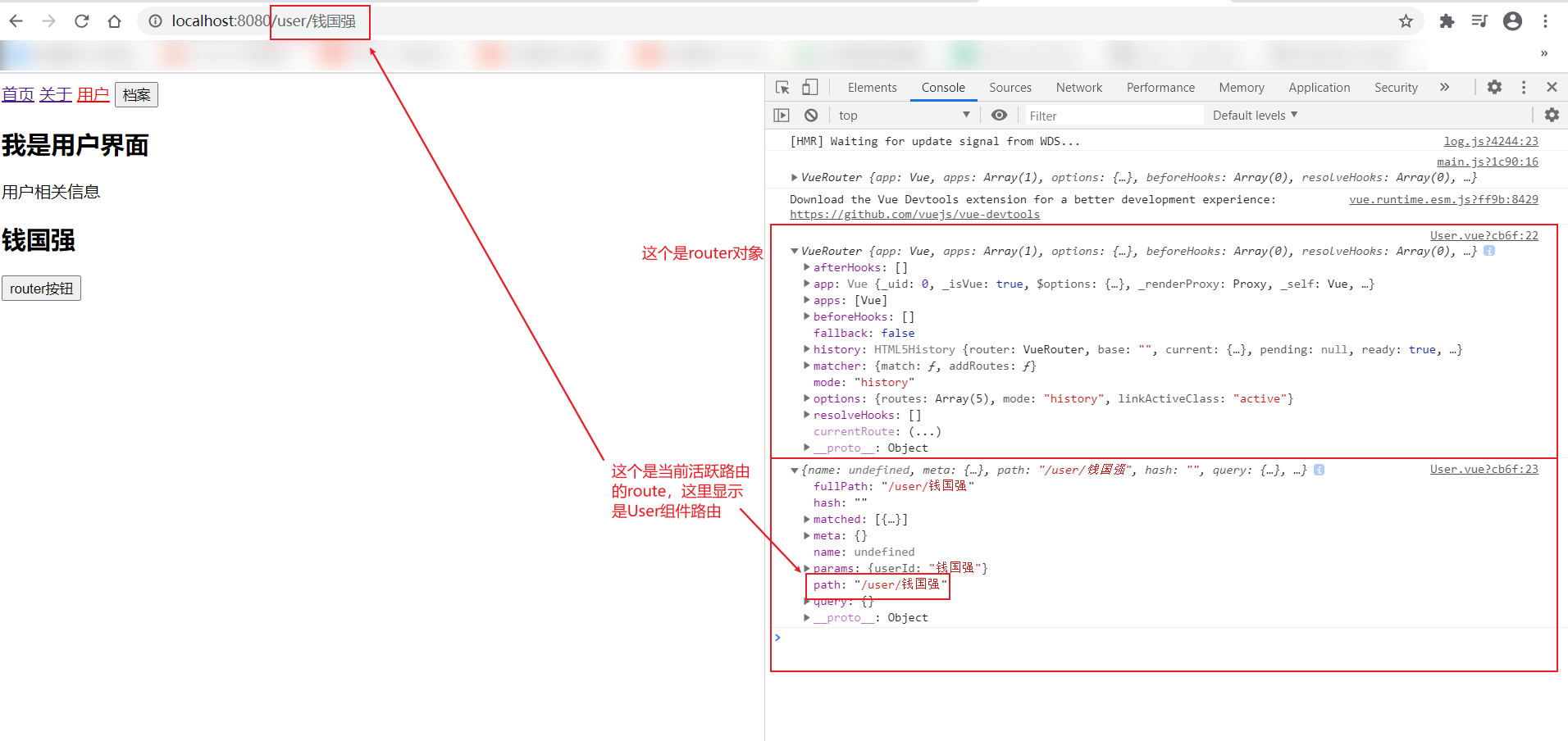1568x741 pixels.
Task: Open source link log.js?4244:23
Action: 1491,142
